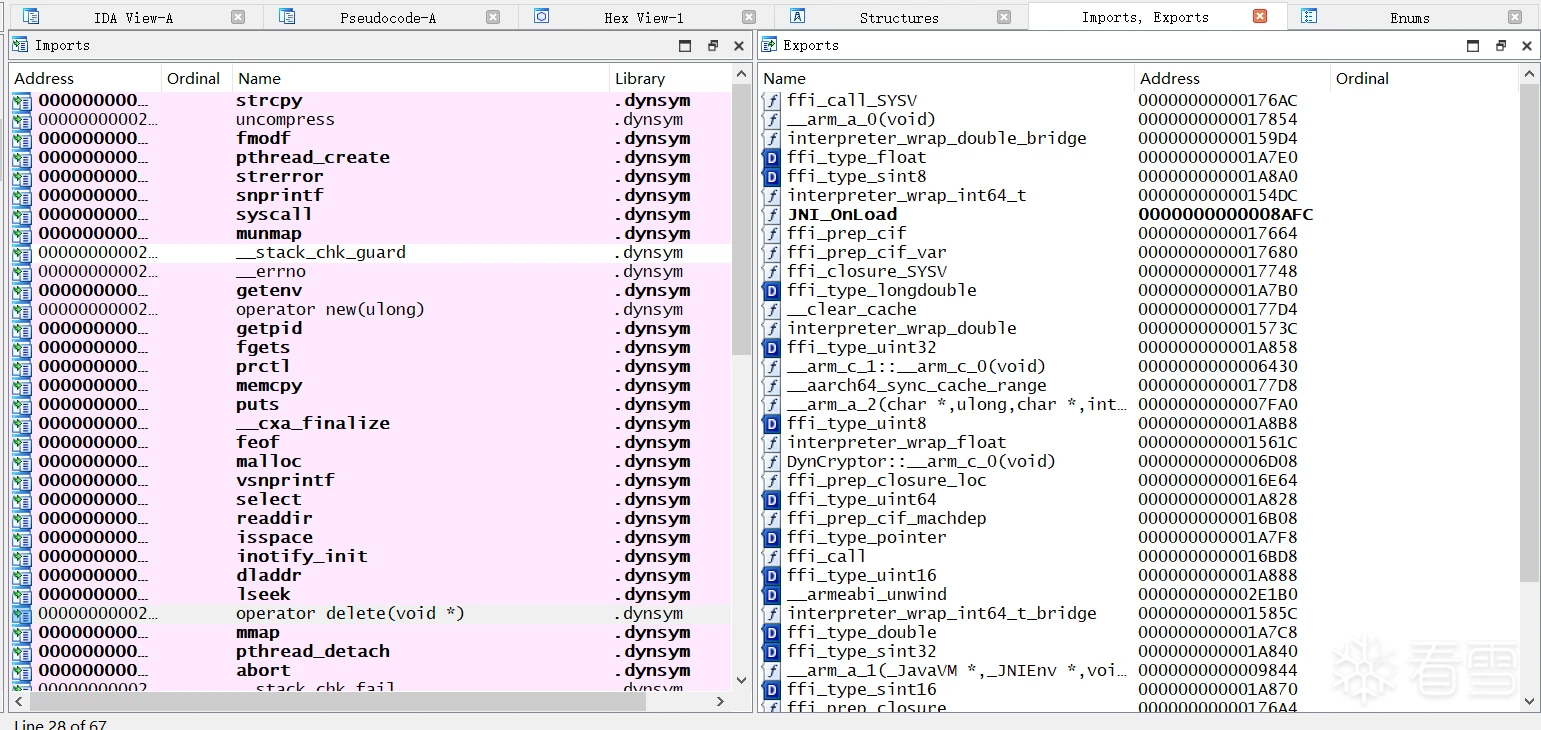Viewport: 1541px width, 730px height.
Task: Select the interpreter_wrap_int64_t_bridge export name
Action: (x=941, y=614)
